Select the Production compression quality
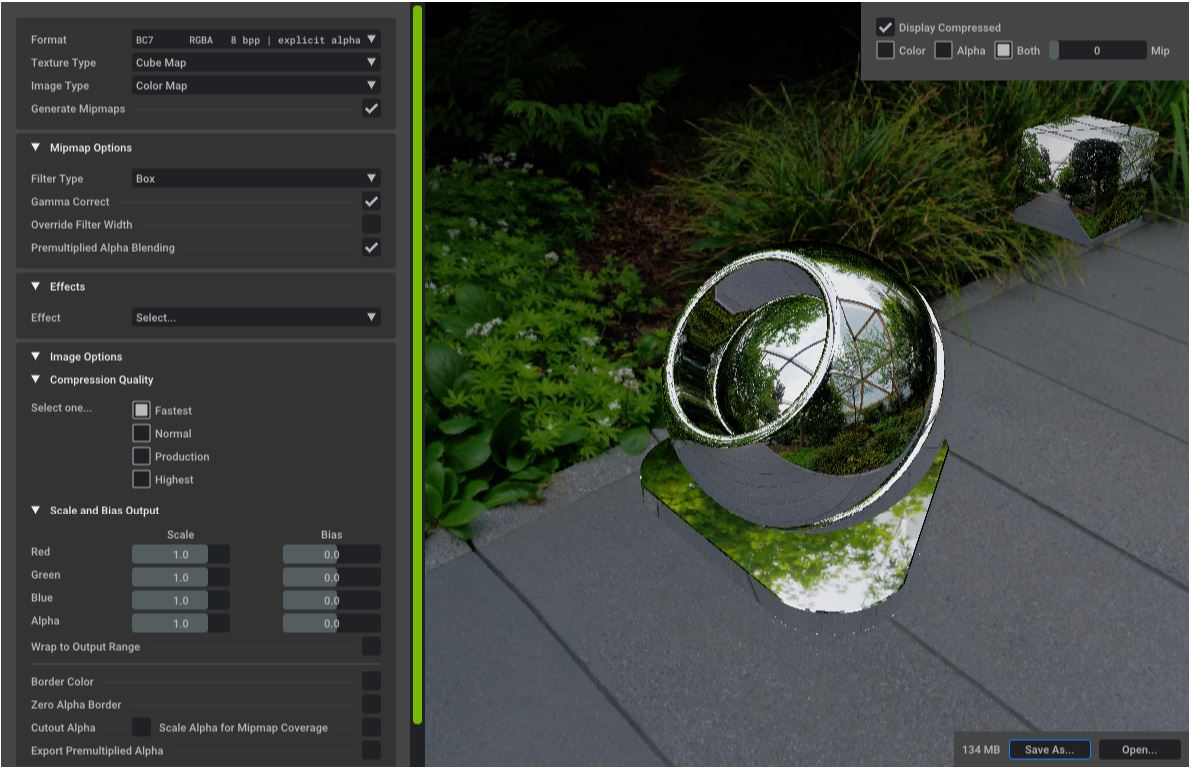The image size is (1193, 770). pos(142,457)
